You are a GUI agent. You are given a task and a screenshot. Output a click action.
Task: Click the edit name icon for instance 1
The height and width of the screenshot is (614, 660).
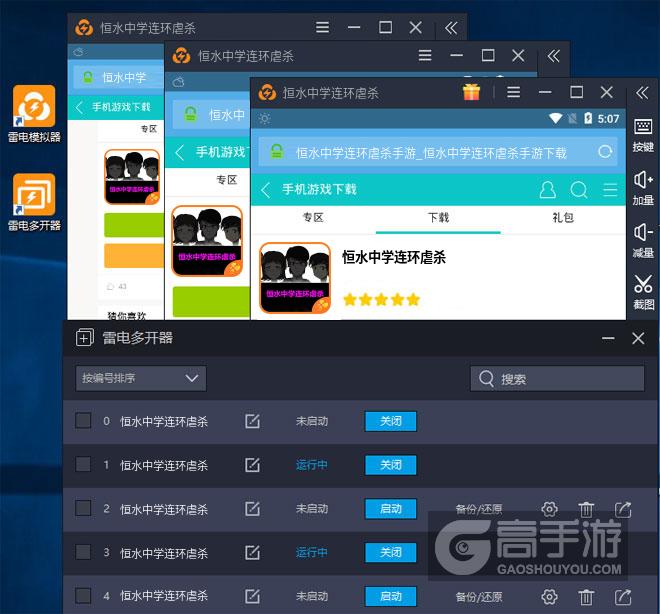click(x=252, y=465)
